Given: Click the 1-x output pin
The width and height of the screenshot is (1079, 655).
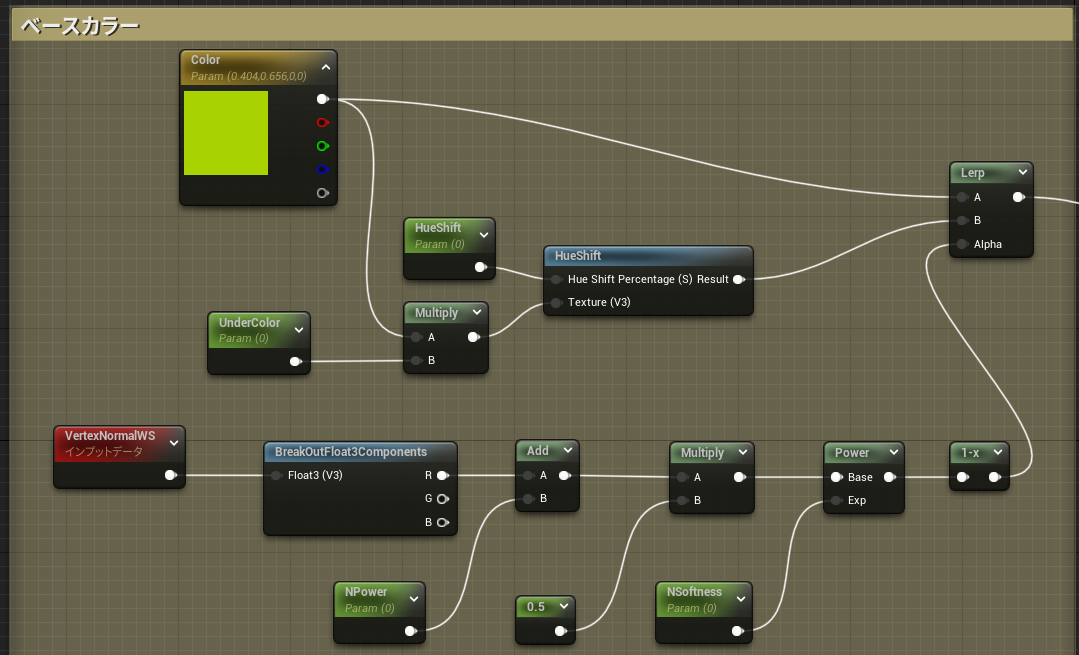Looking at the screenshot, I should (x=995, y=477).
